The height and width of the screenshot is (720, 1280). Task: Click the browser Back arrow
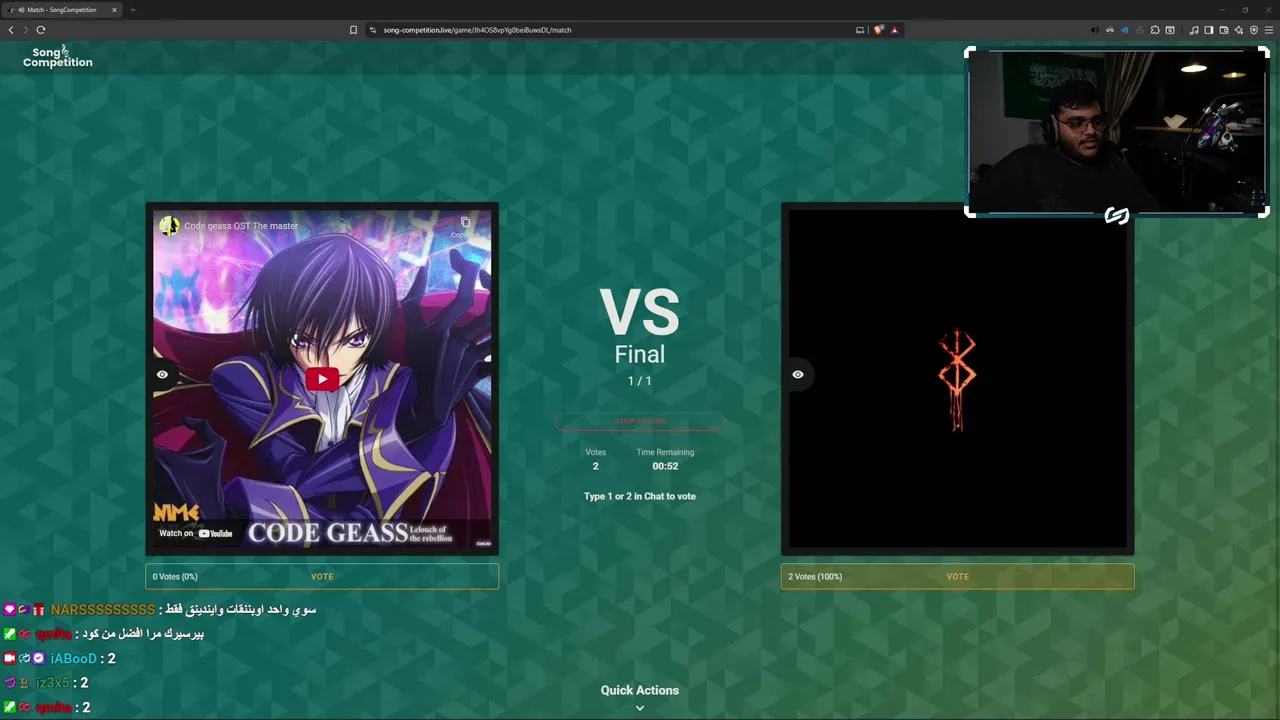click(11, 30)
